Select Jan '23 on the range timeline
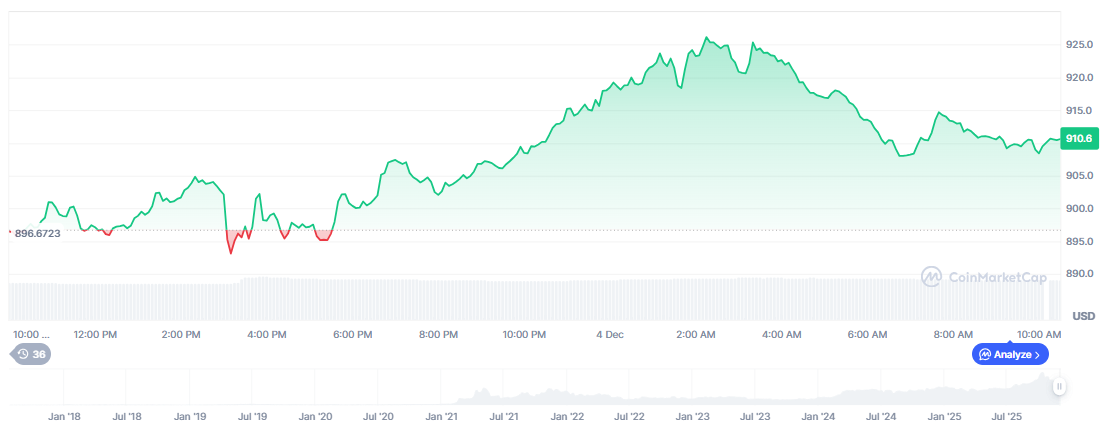This screenshot has width=1112, height=434. 693,417
